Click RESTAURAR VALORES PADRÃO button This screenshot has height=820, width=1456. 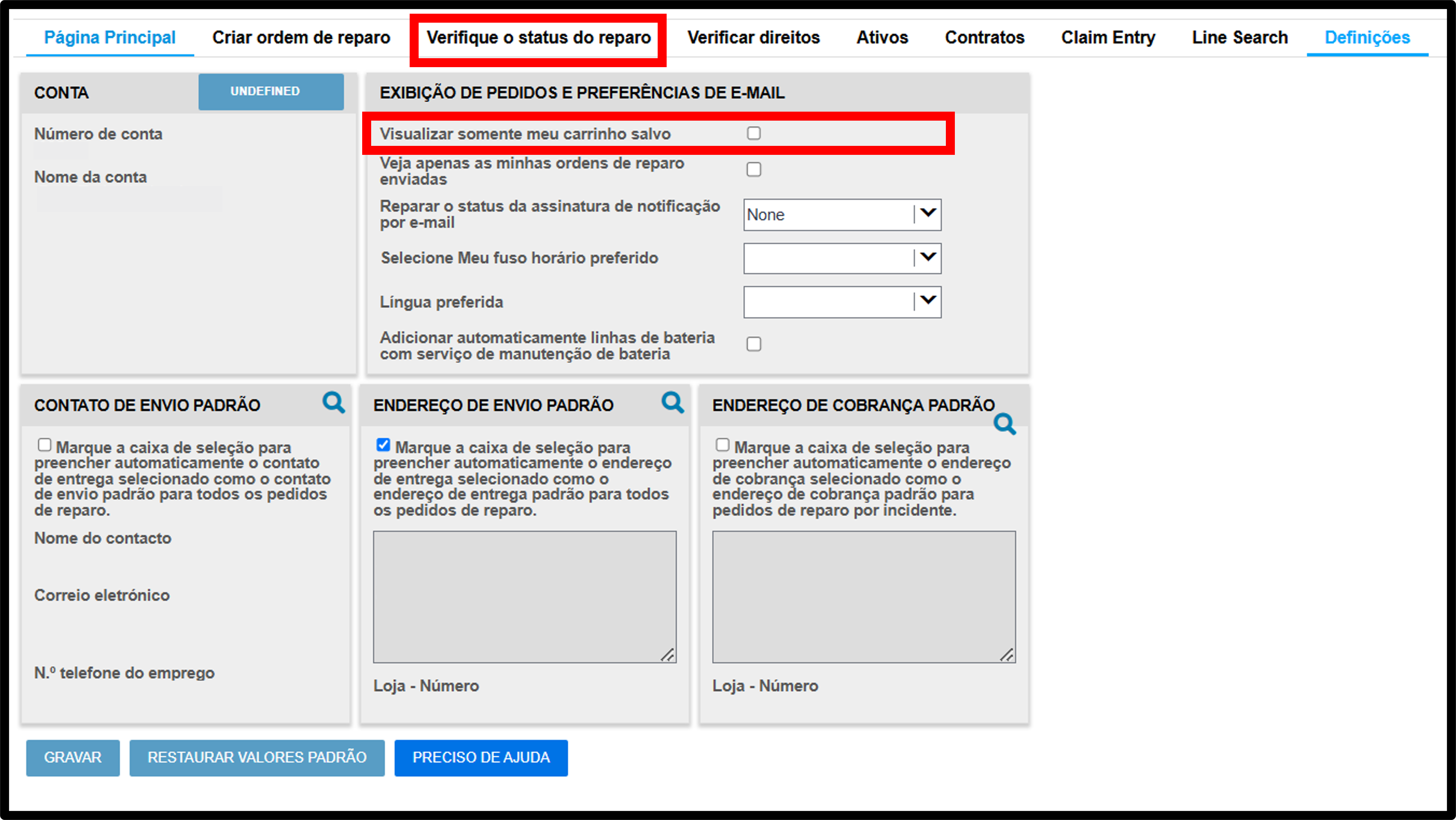257,758
